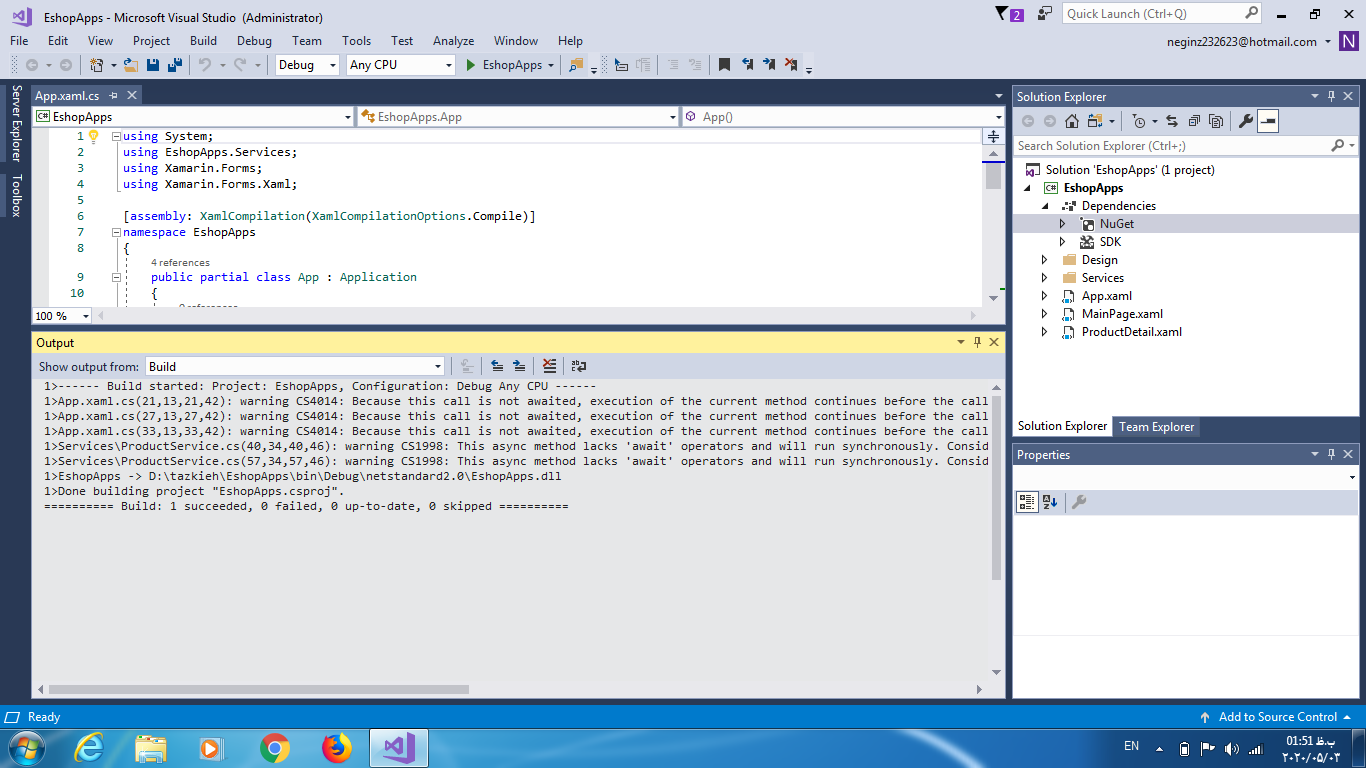The width and height of the screenshot is (1366, 768).
Task: Open the Analyze menu
Action: 453,41
